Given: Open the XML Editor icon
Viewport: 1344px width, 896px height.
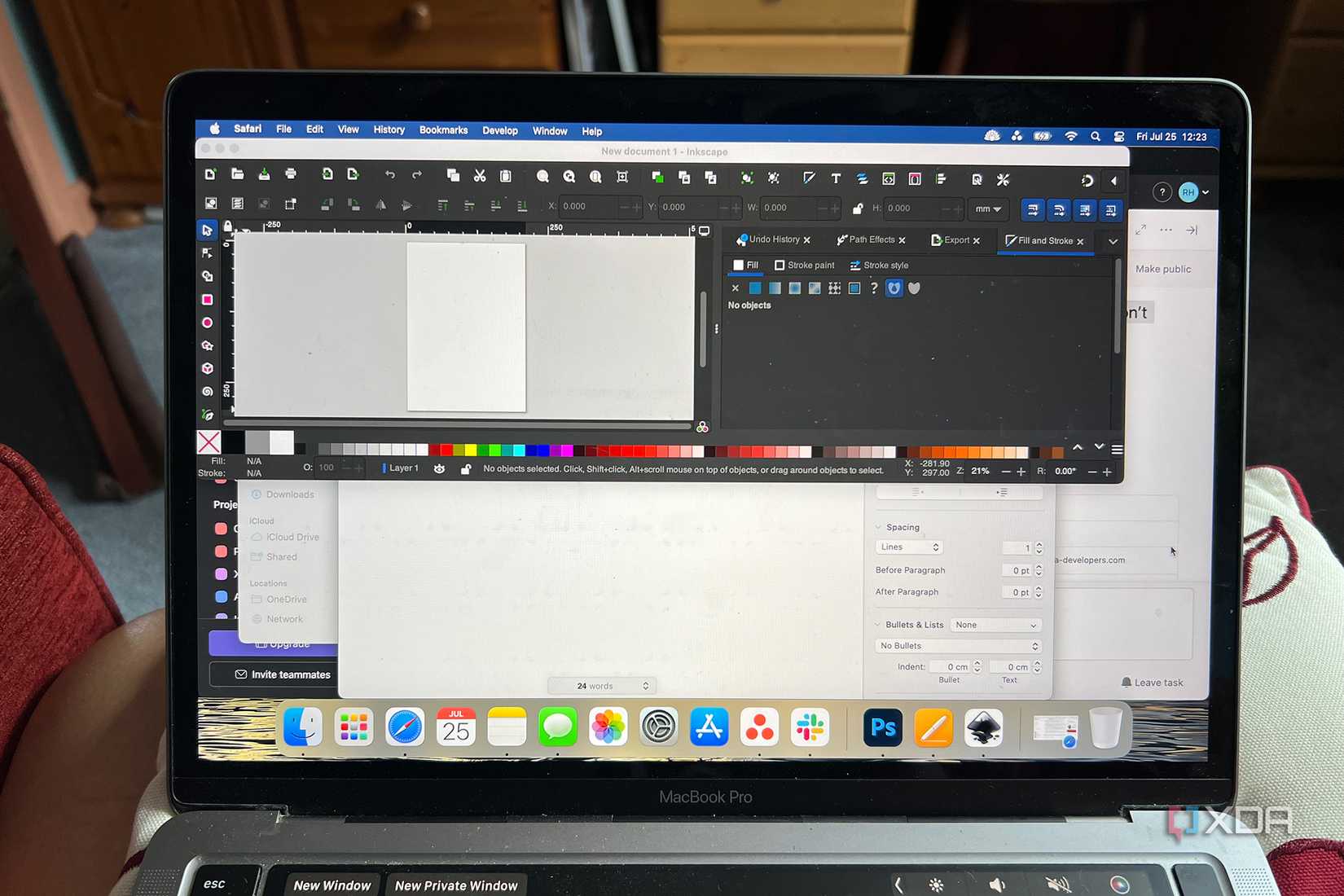Looking at the screenshot, I should [889, 178].
